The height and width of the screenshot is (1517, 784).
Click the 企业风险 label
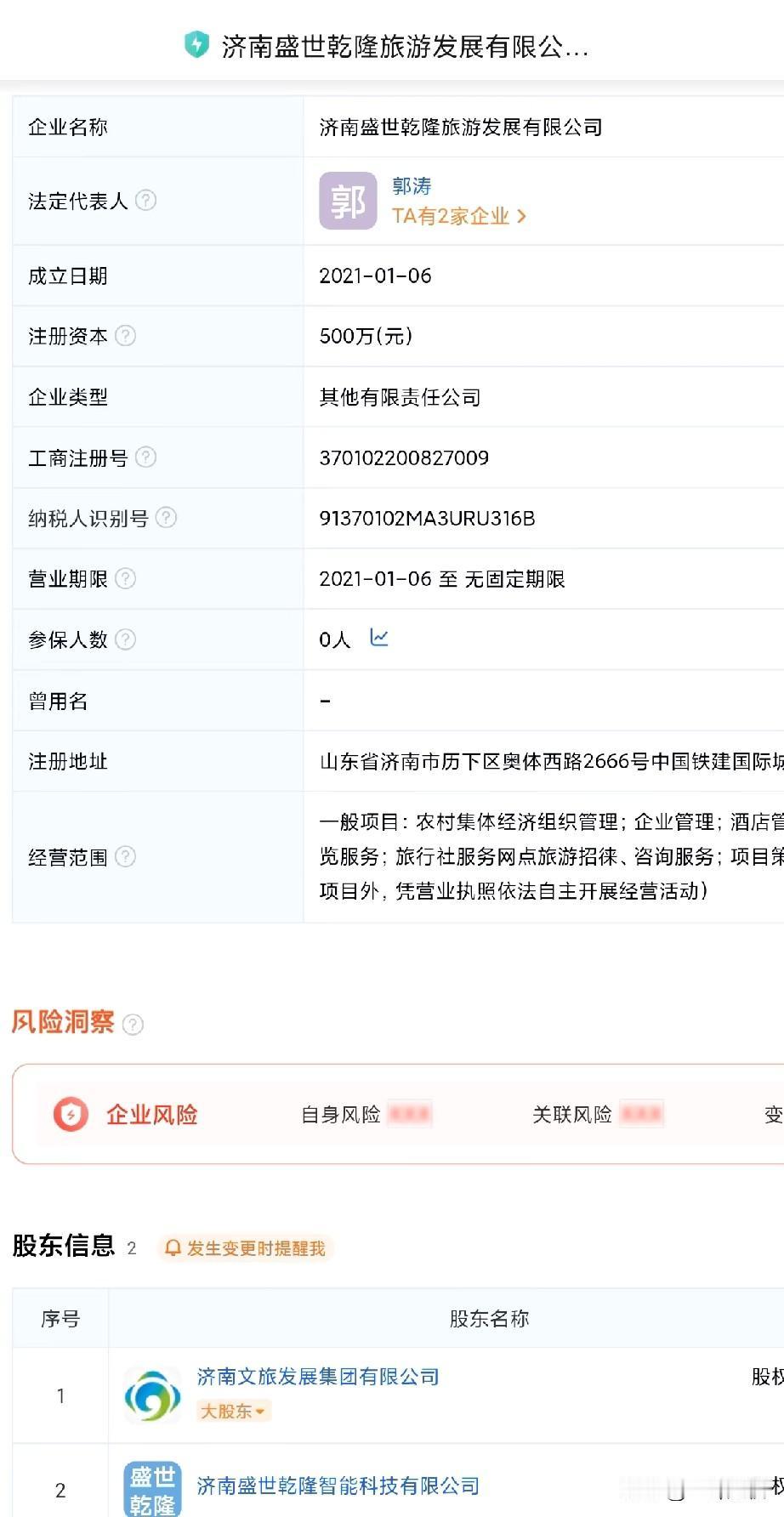(152, 1114)
